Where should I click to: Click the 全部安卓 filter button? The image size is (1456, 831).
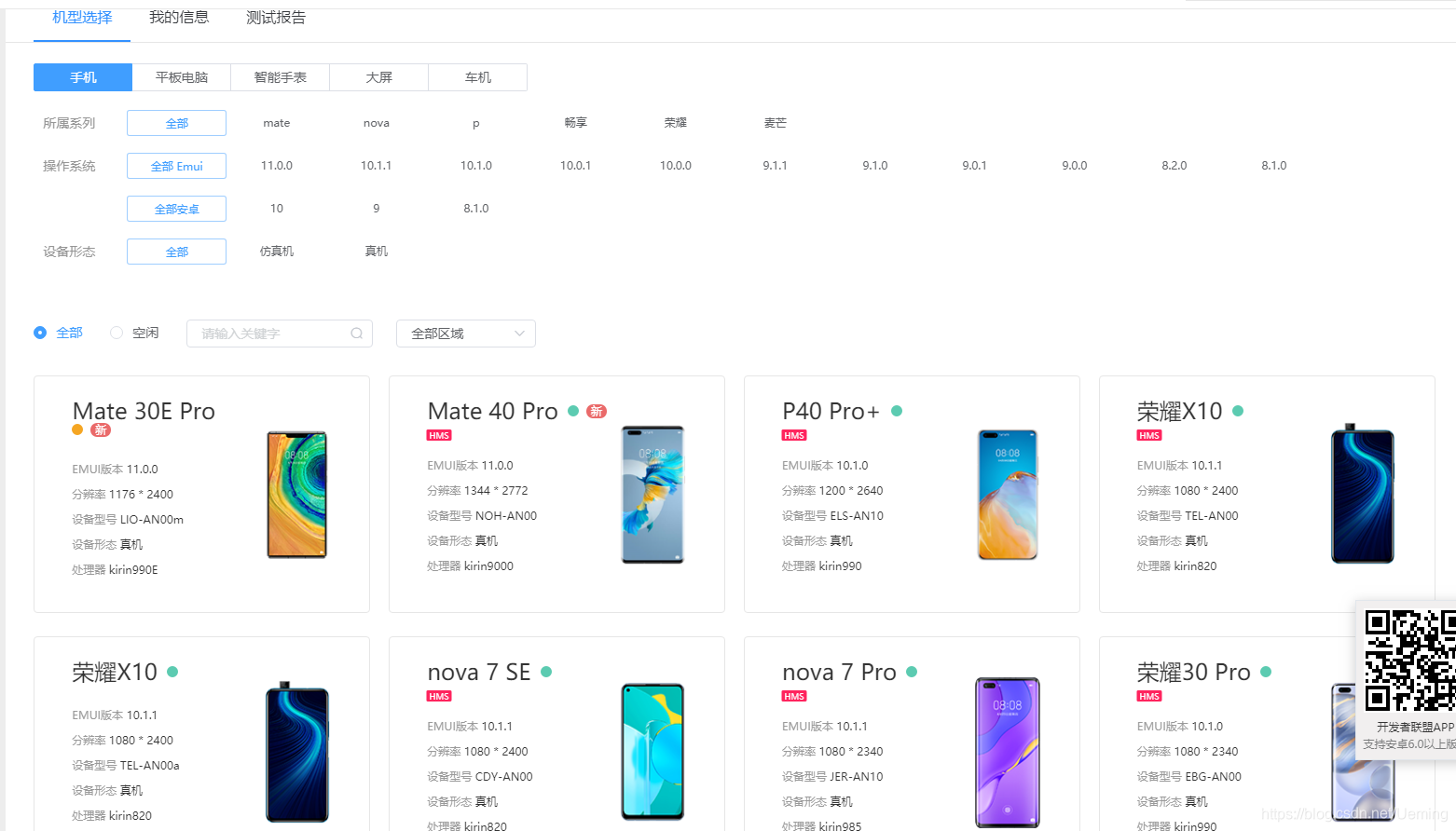(x=176, y=209)
